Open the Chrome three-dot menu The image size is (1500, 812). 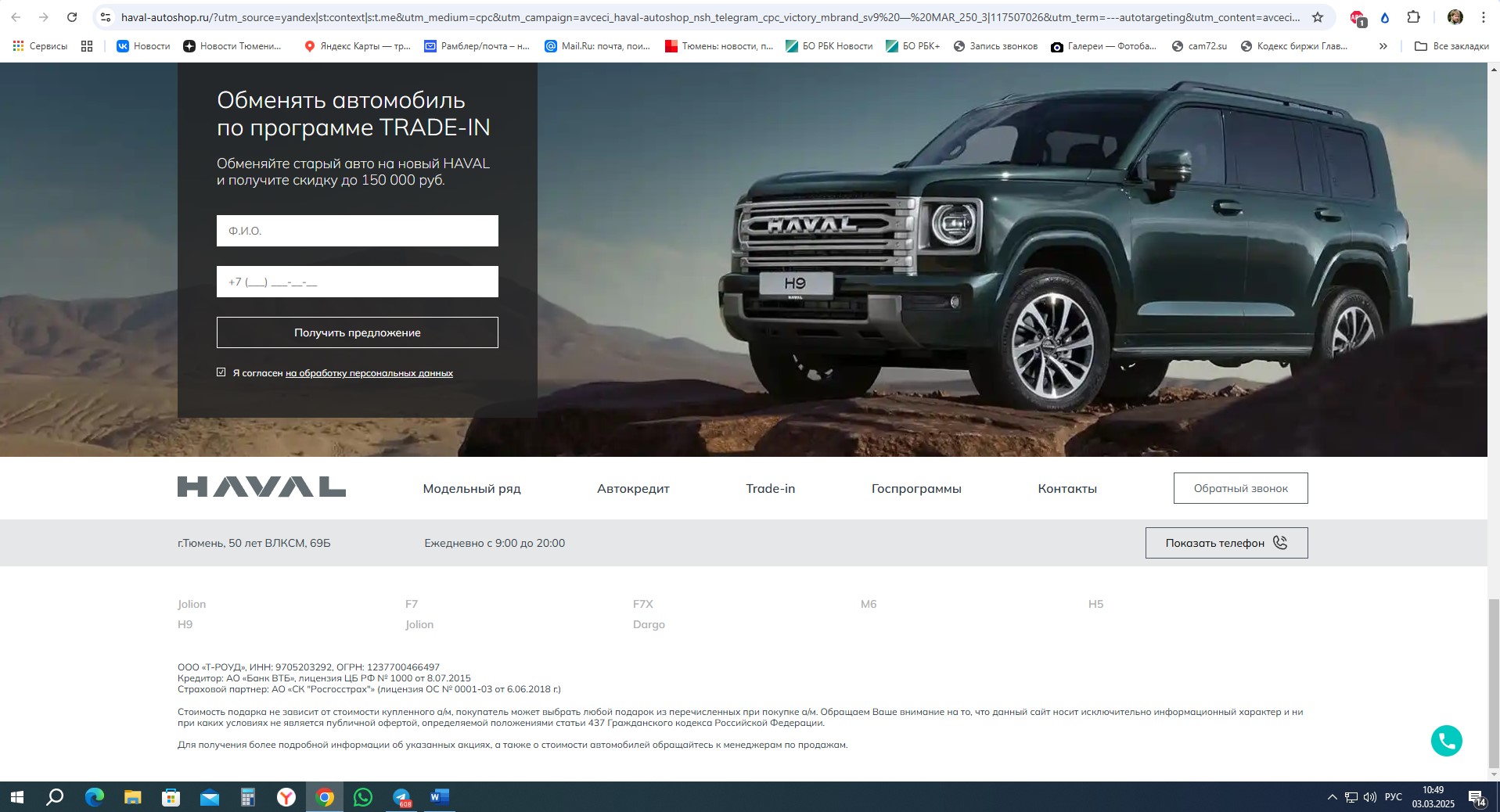1483,17
